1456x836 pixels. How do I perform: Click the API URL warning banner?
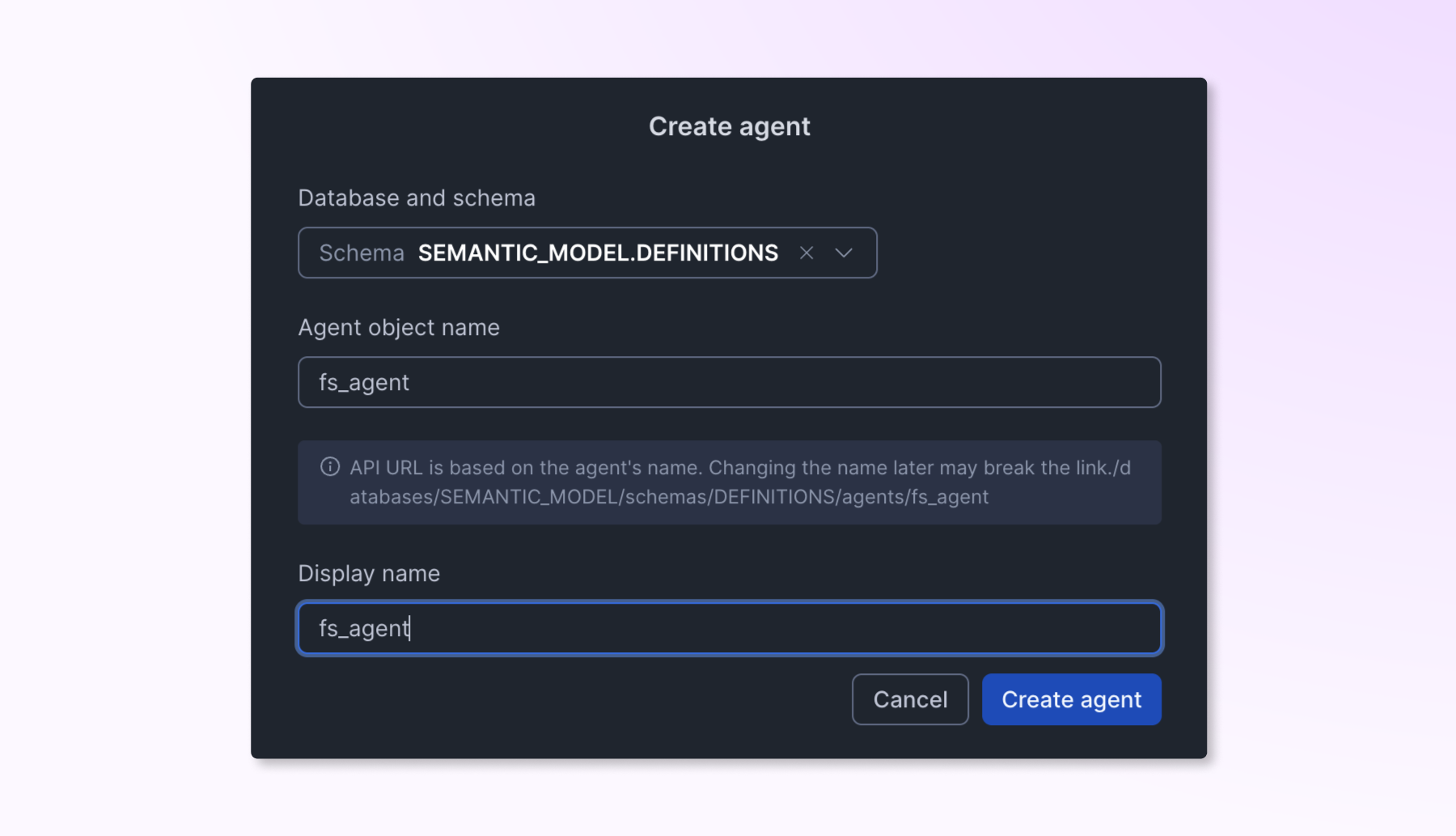tap(728, 482)
